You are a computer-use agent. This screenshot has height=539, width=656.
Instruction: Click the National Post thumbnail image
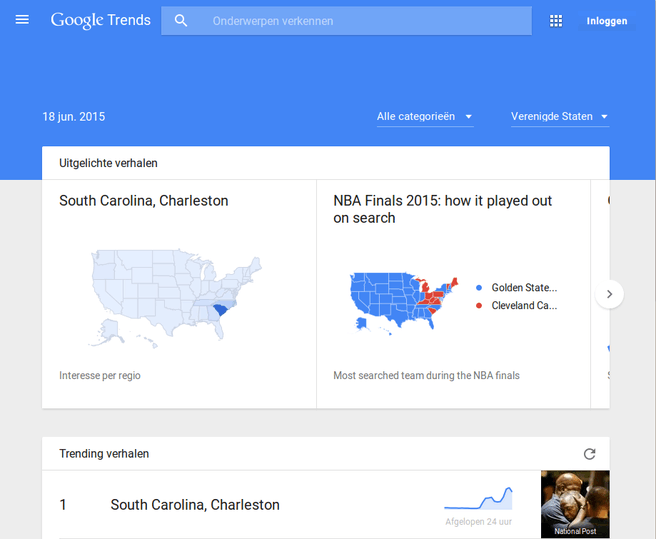(575, 505)
